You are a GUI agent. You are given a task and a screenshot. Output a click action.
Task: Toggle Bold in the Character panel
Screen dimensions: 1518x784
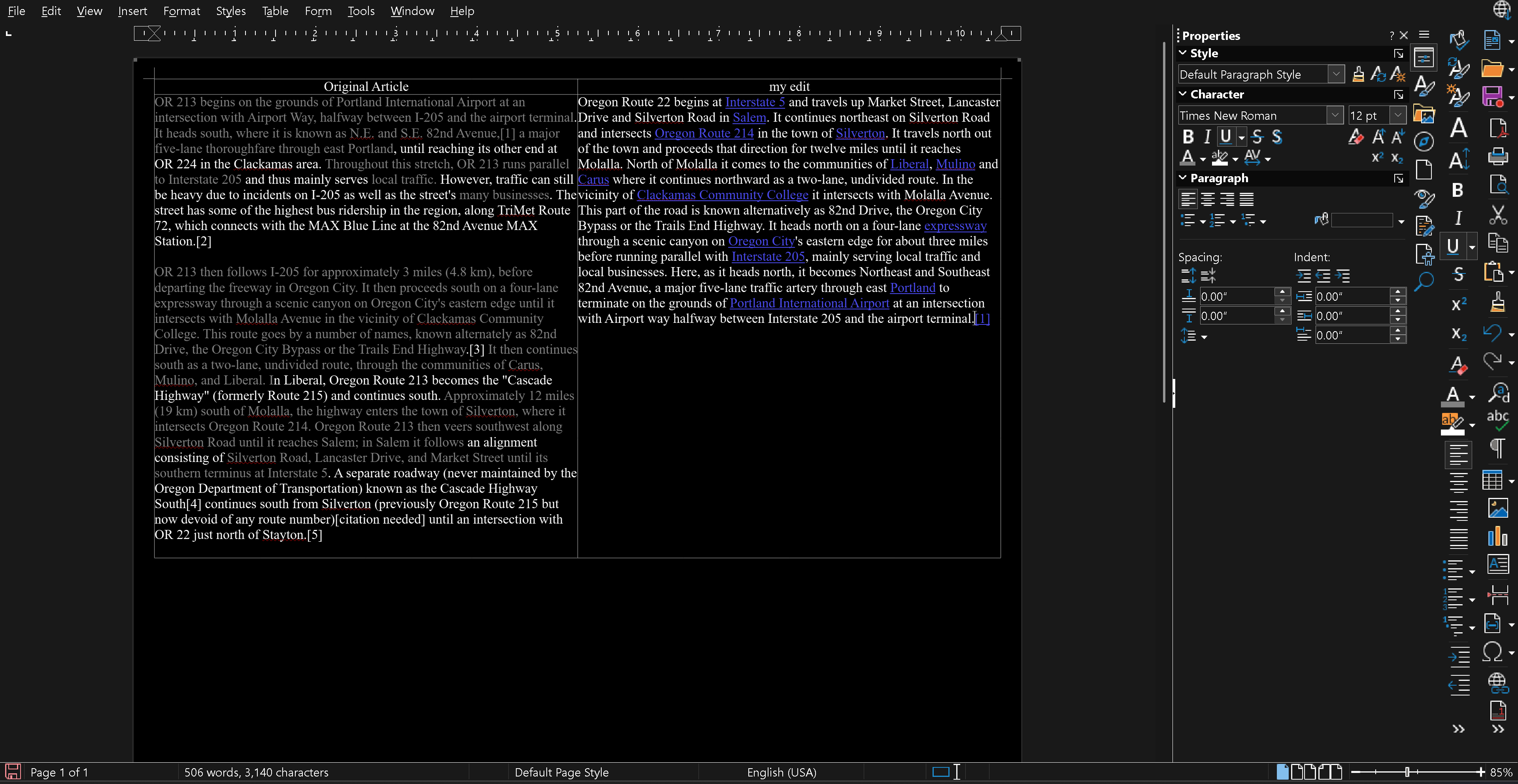click(1188, 137)
